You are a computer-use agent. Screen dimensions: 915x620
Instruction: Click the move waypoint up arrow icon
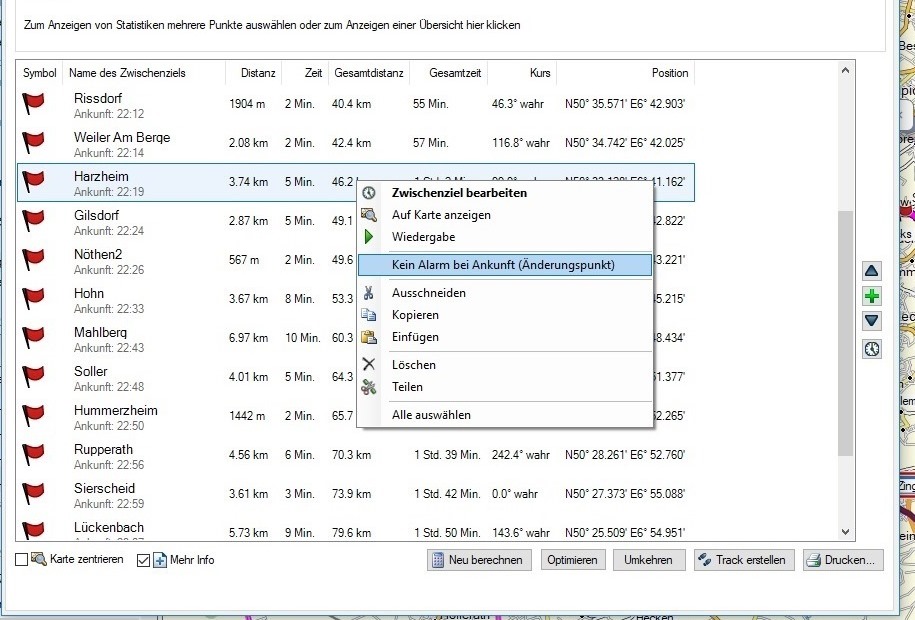coord(872,271)
